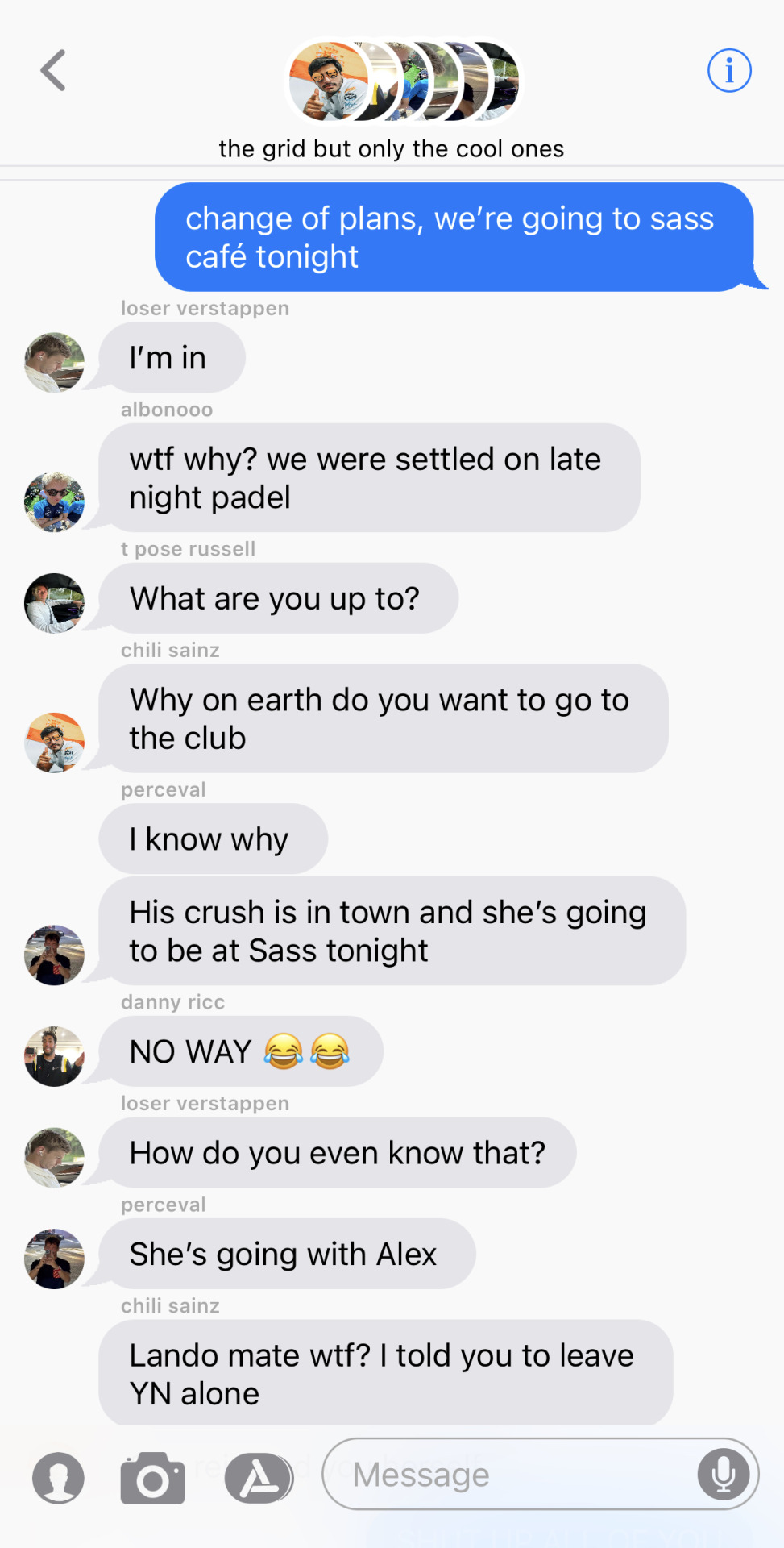784x1548 pixels.
Task: Open the App Store apps icon
Action: pyautogui.click(x=259, y=1478)
